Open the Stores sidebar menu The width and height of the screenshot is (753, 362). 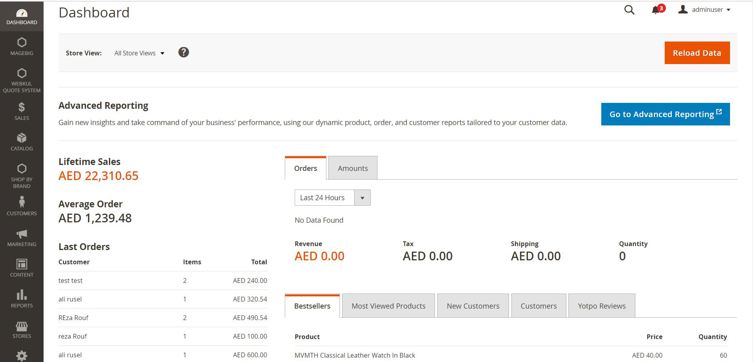[22, 329]
